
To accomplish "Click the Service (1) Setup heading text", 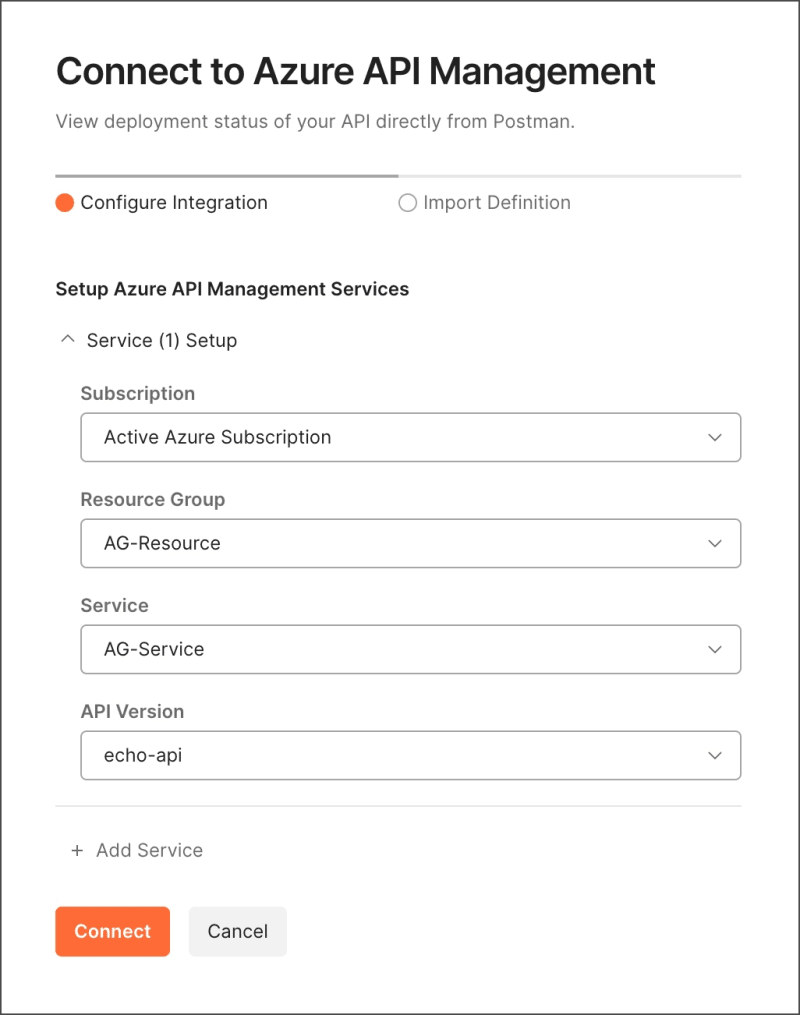I will (x=162, y=341).
